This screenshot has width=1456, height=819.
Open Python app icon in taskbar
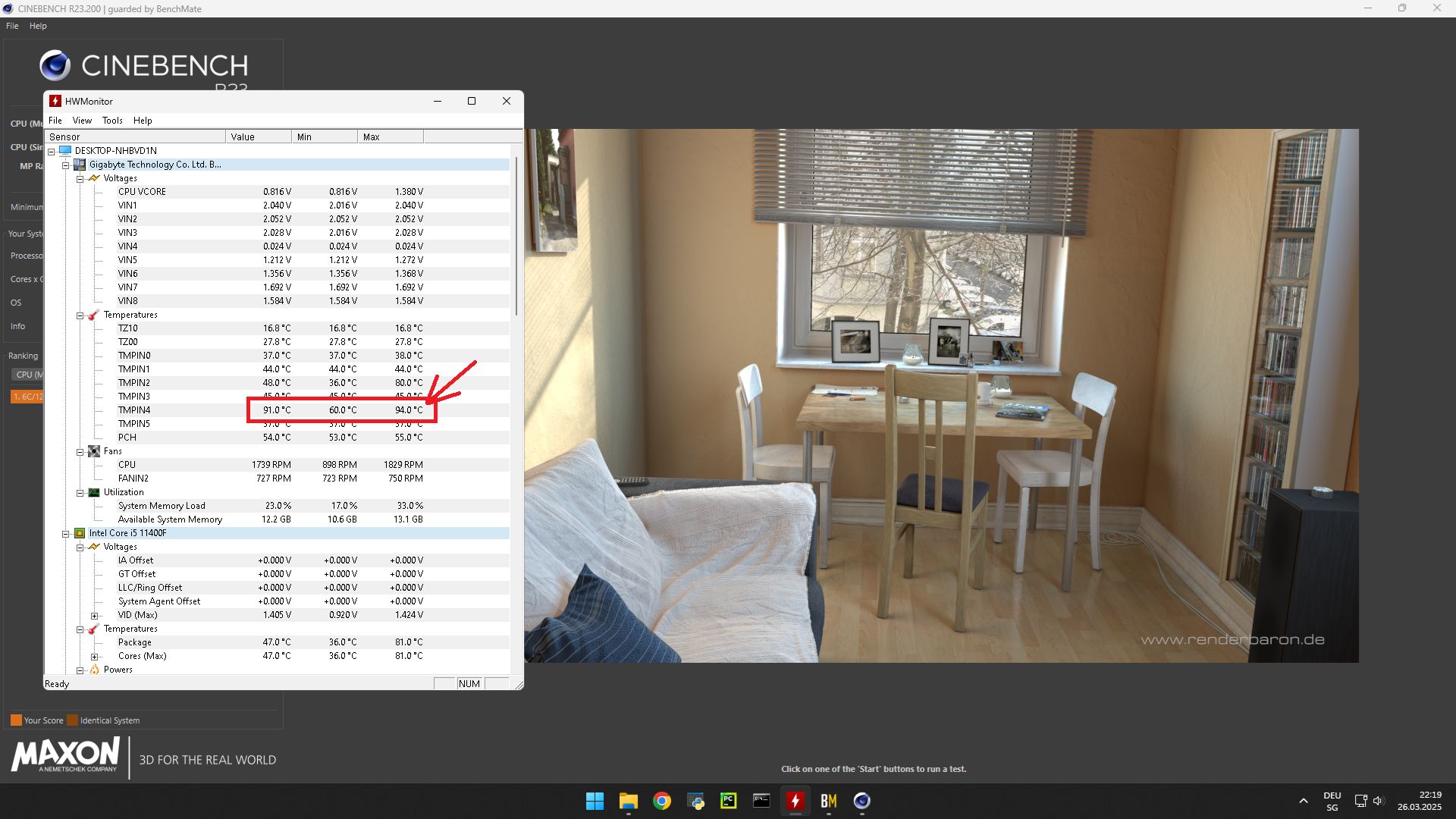(x=695, y=801)
